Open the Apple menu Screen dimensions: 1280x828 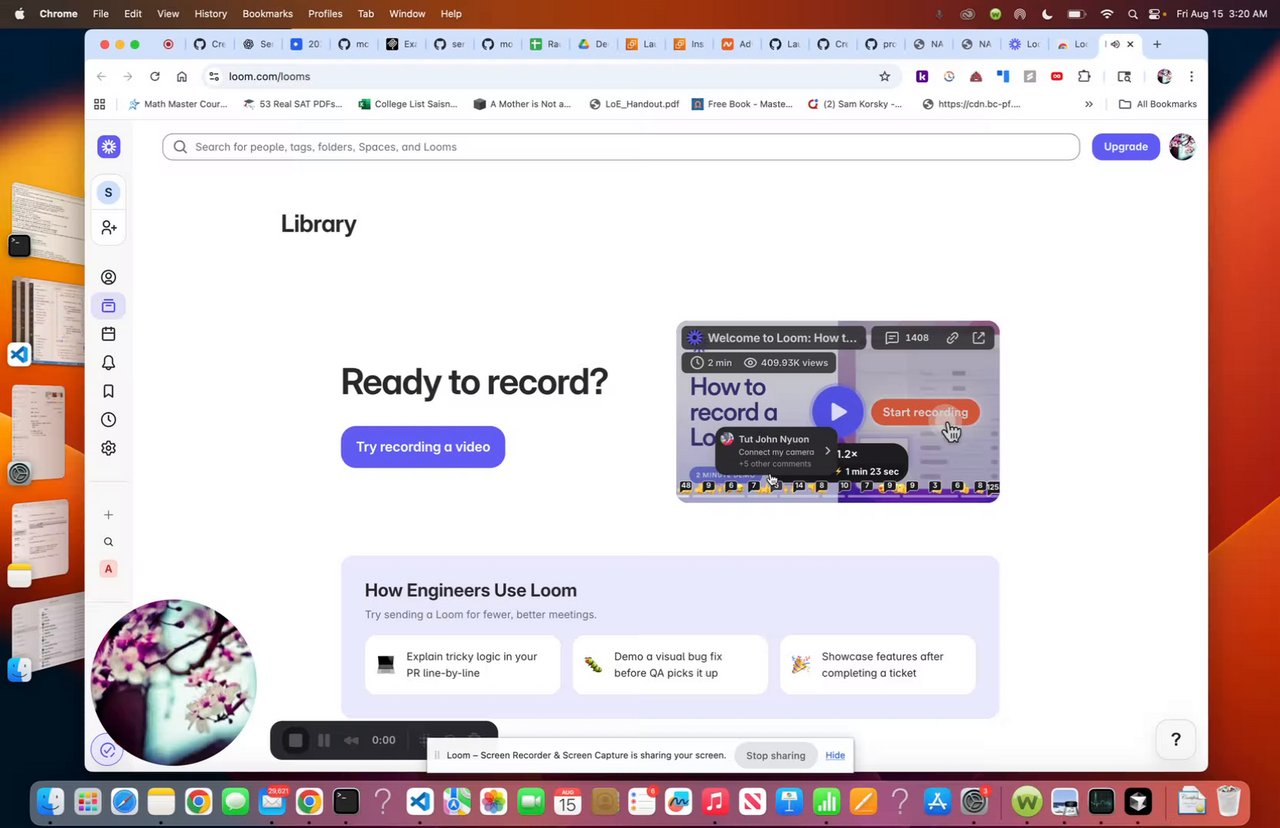19,14
